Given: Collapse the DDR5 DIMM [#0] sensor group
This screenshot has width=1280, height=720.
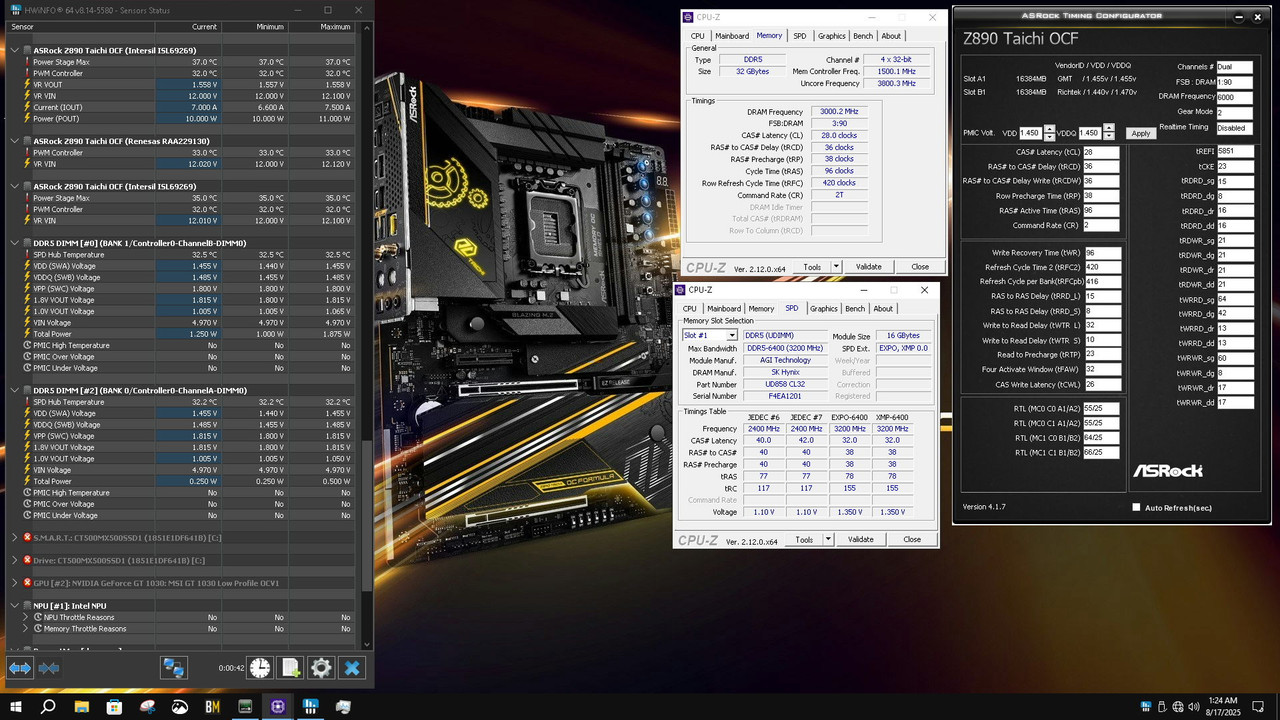Looking at the screenshot, I should [x=14, y=243].
